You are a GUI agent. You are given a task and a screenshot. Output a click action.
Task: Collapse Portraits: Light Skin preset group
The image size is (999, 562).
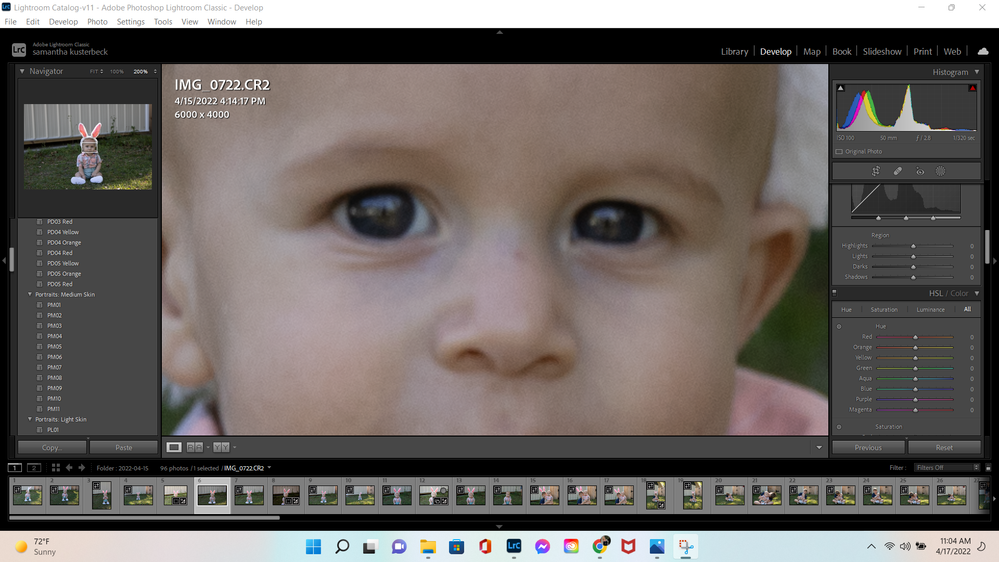[29, 419]
